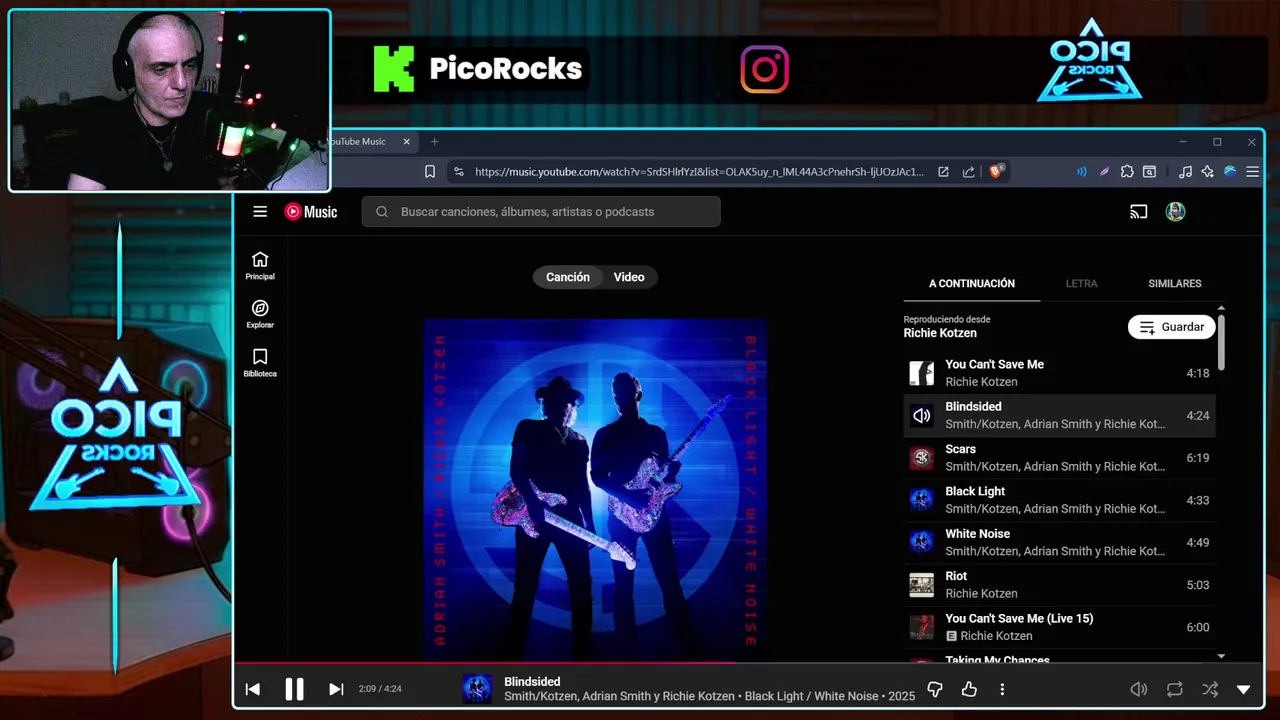The width and height of the screenshot is (1280, 720).
Task: Switch to Canción mode
Action: 568,277
